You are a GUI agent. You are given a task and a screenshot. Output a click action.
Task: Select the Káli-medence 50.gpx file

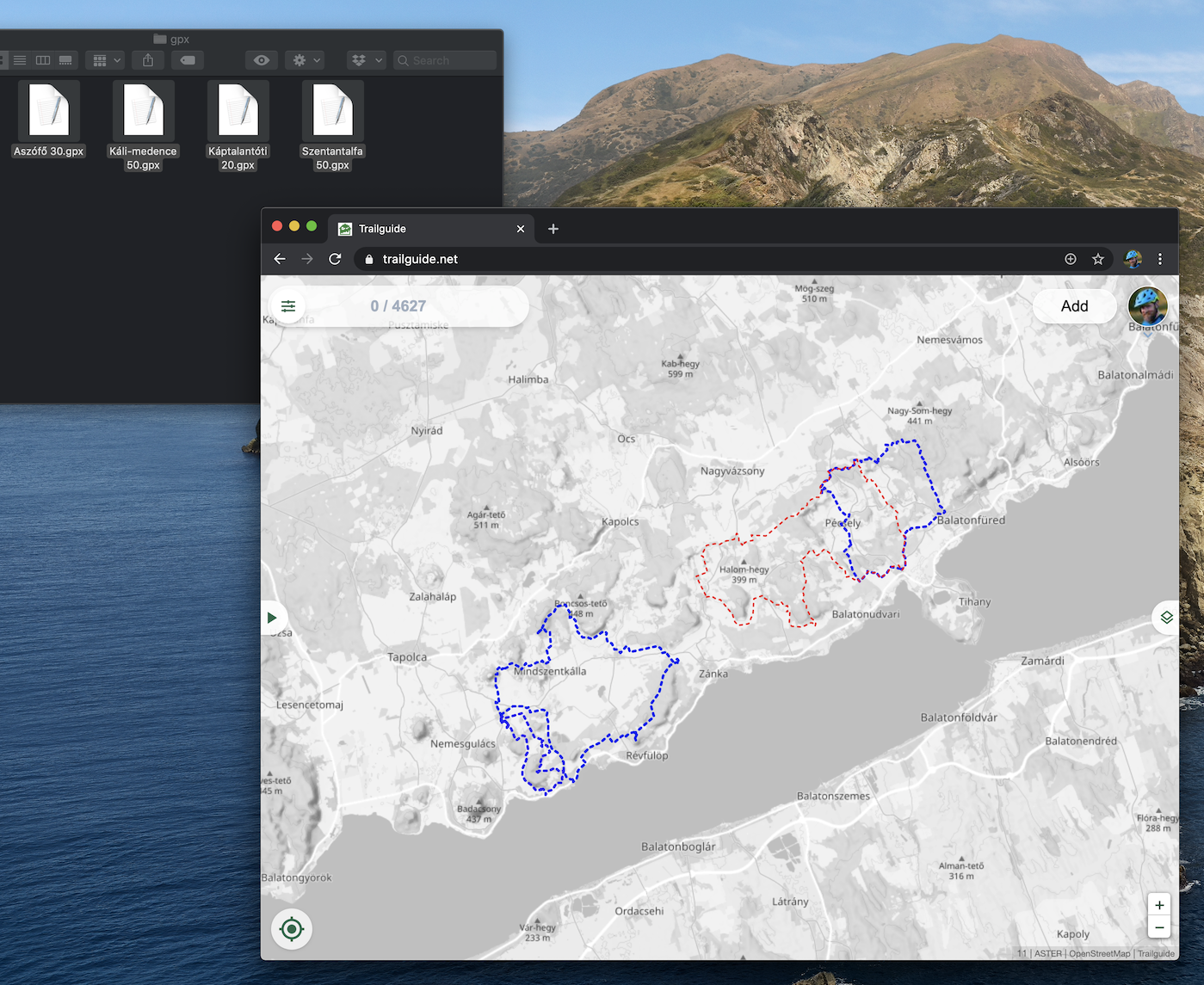pyautogui.click(x=143, y=126)
